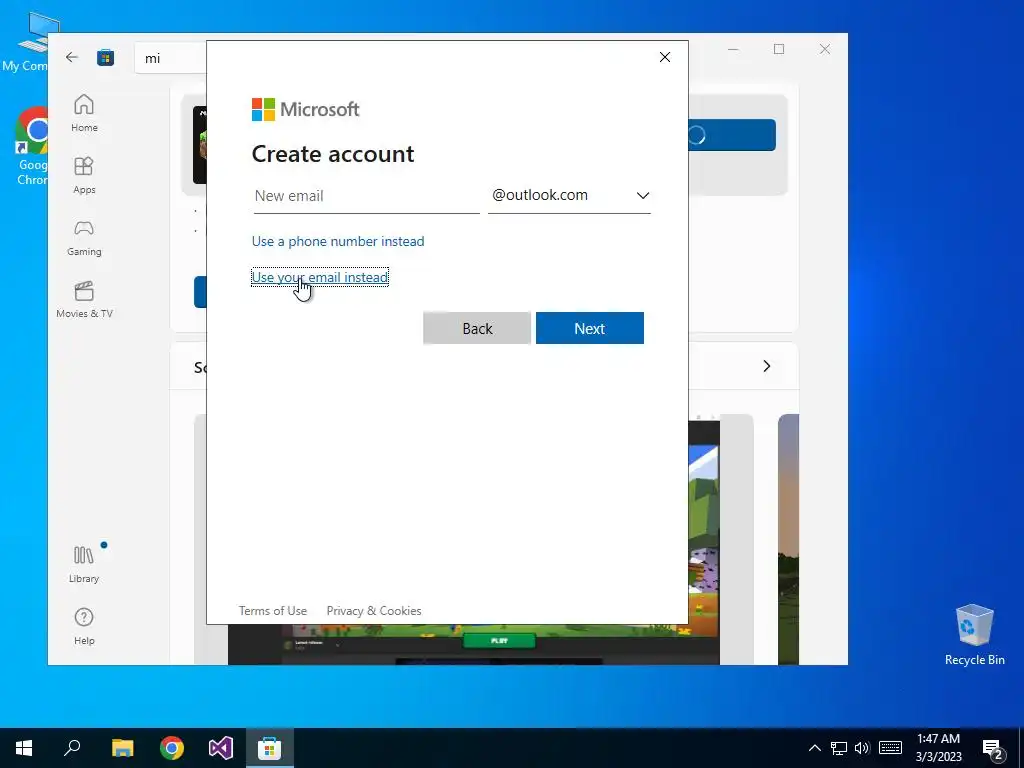Select the Google Chrome desktop shortcut
The image size is (1024, 768).
click(31, 146)
